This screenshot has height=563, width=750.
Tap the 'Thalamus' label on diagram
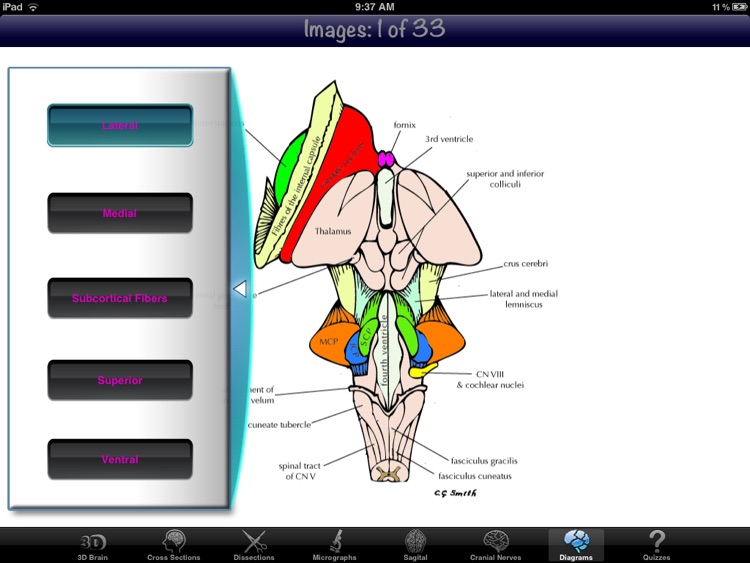pos(333,232)
